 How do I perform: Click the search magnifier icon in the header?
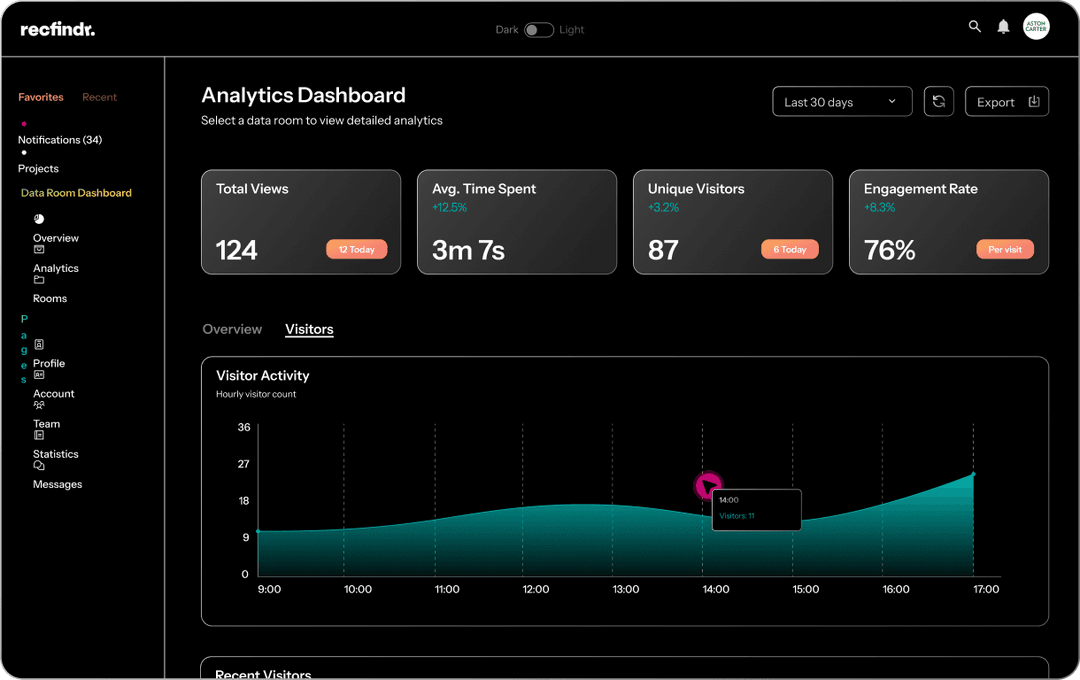pyautogui.click(x=975, y=27)
